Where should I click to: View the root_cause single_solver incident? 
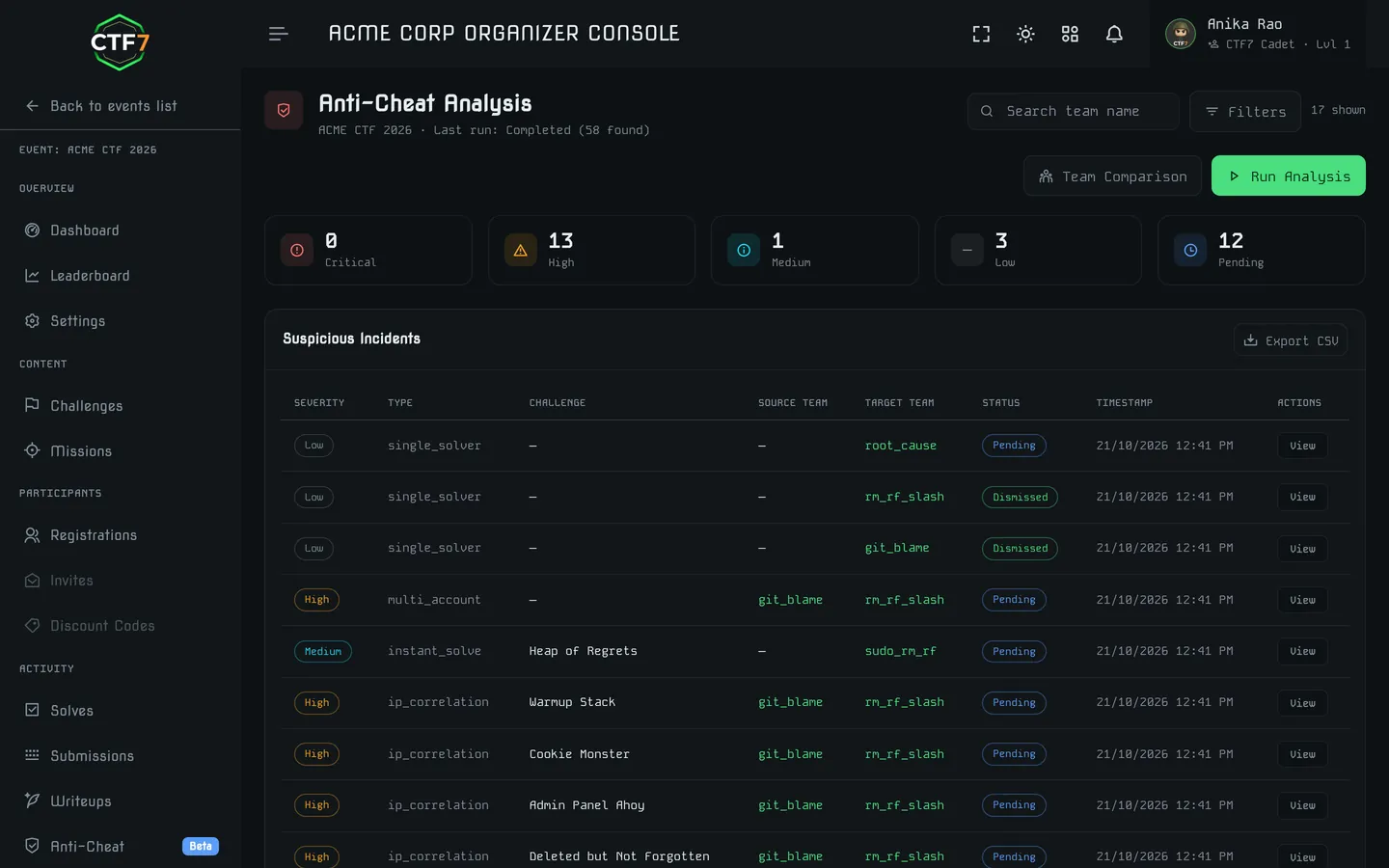point(1302,446)
